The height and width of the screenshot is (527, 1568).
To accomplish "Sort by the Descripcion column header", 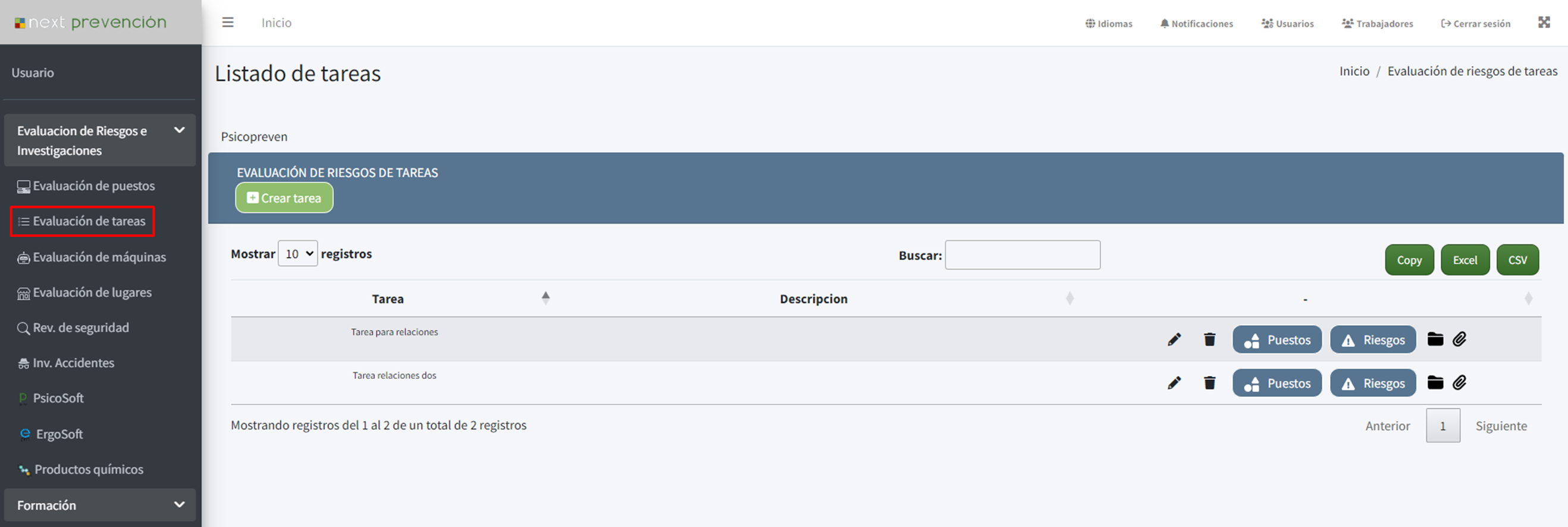I will point(814,299).
